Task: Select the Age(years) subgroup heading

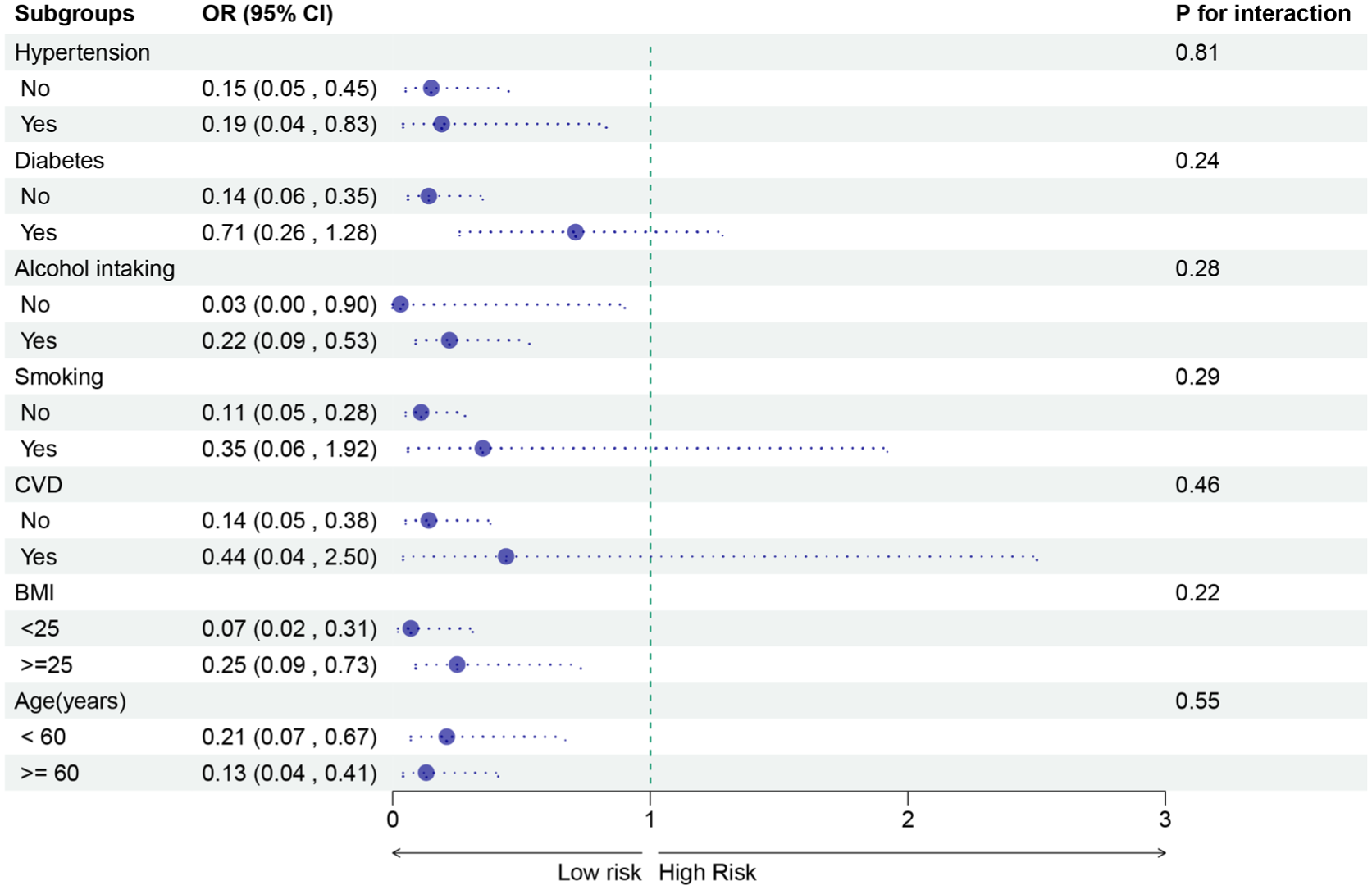Action: pyautogui.click(x=71, y=701)
